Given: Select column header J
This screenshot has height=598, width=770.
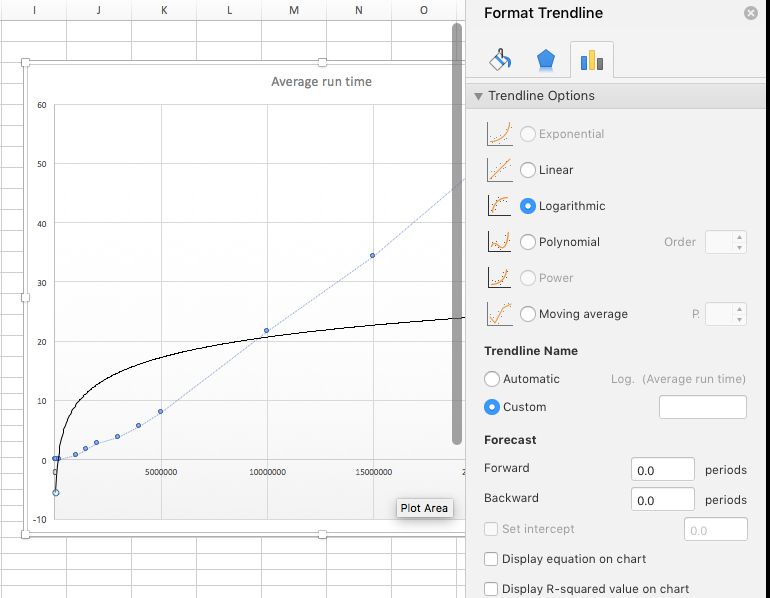Looking at the screenshot, I should tap(99, 10).
